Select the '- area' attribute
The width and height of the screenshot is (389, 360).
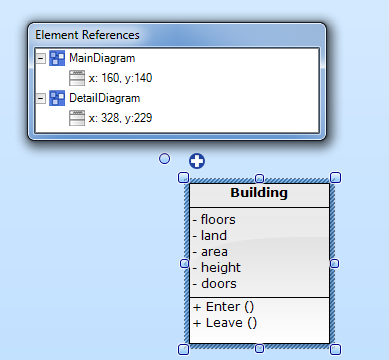pos(210,252)
